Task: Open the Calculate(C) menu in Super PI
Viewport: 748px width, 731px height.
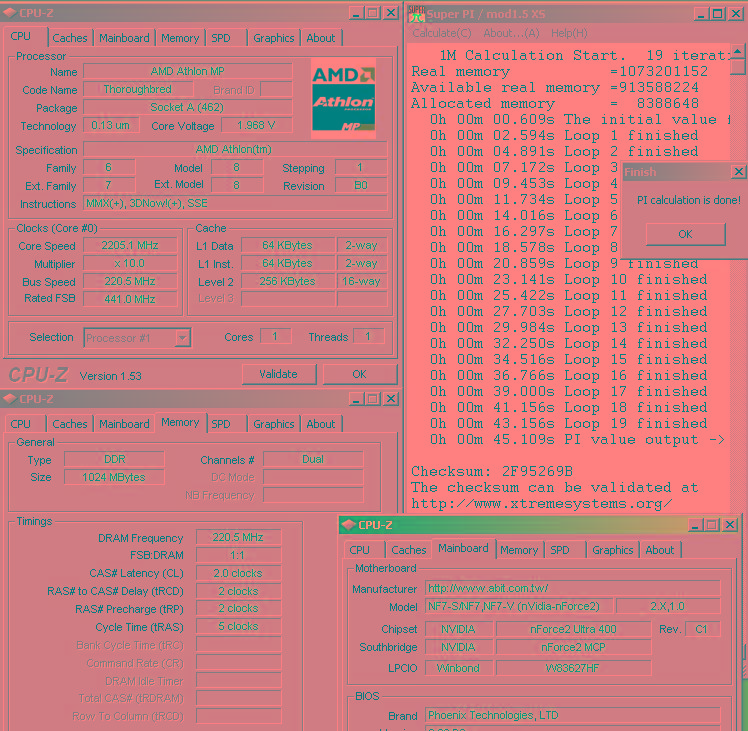Action: coord(442,33)
